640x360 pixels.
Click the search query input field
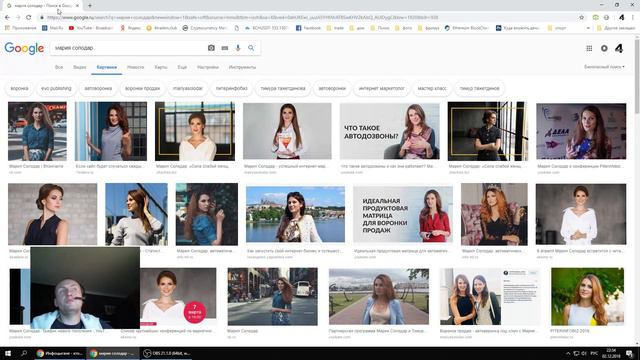pyautogui.click(x=129, y=48)
